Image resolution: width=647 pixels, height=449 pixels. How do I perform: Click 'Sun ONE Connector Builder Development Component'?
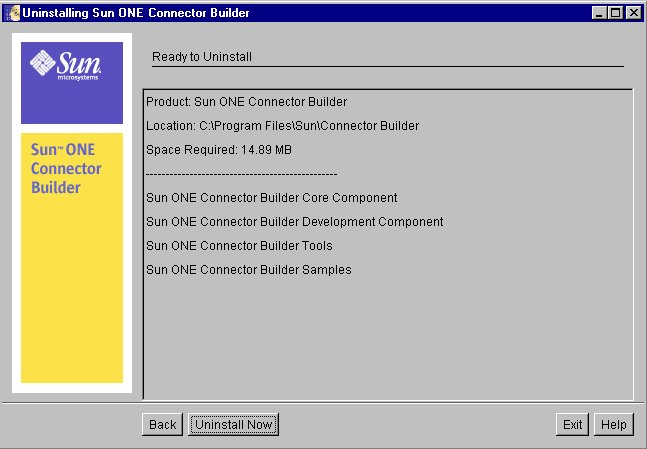click(295, 222)
